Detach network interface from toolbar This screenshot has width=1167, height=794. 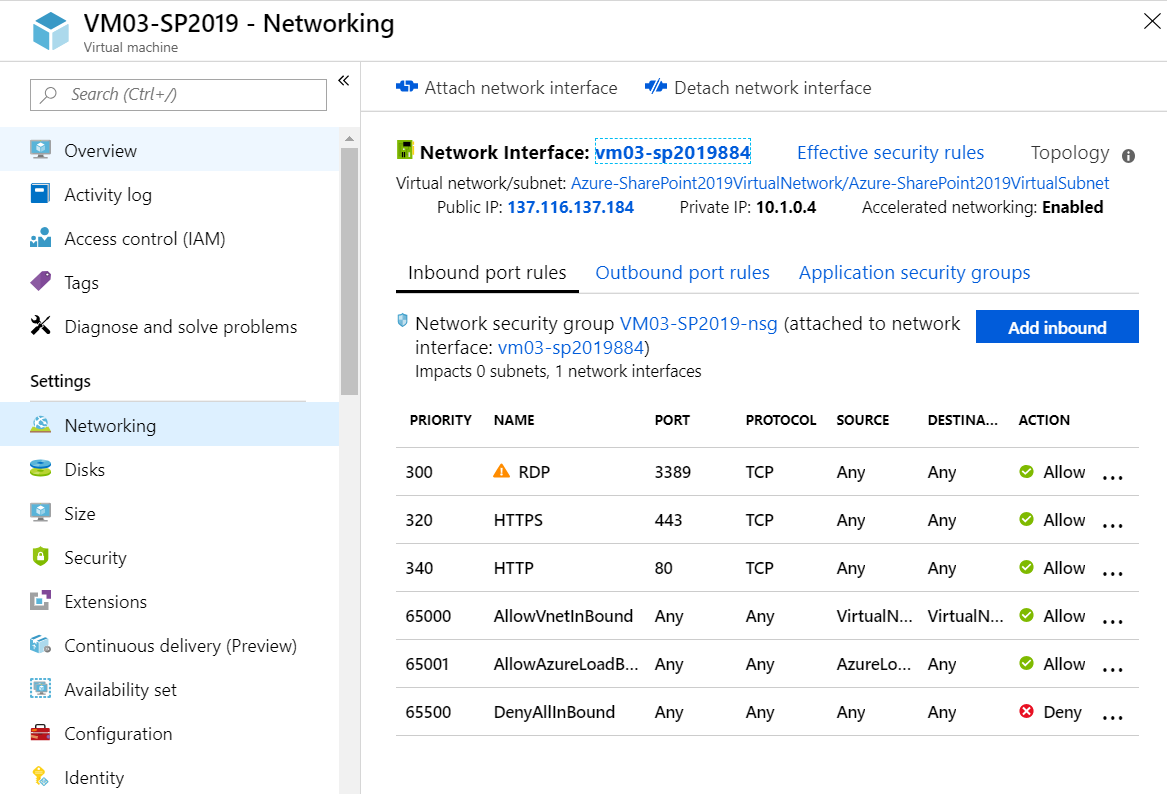(758, 88)
